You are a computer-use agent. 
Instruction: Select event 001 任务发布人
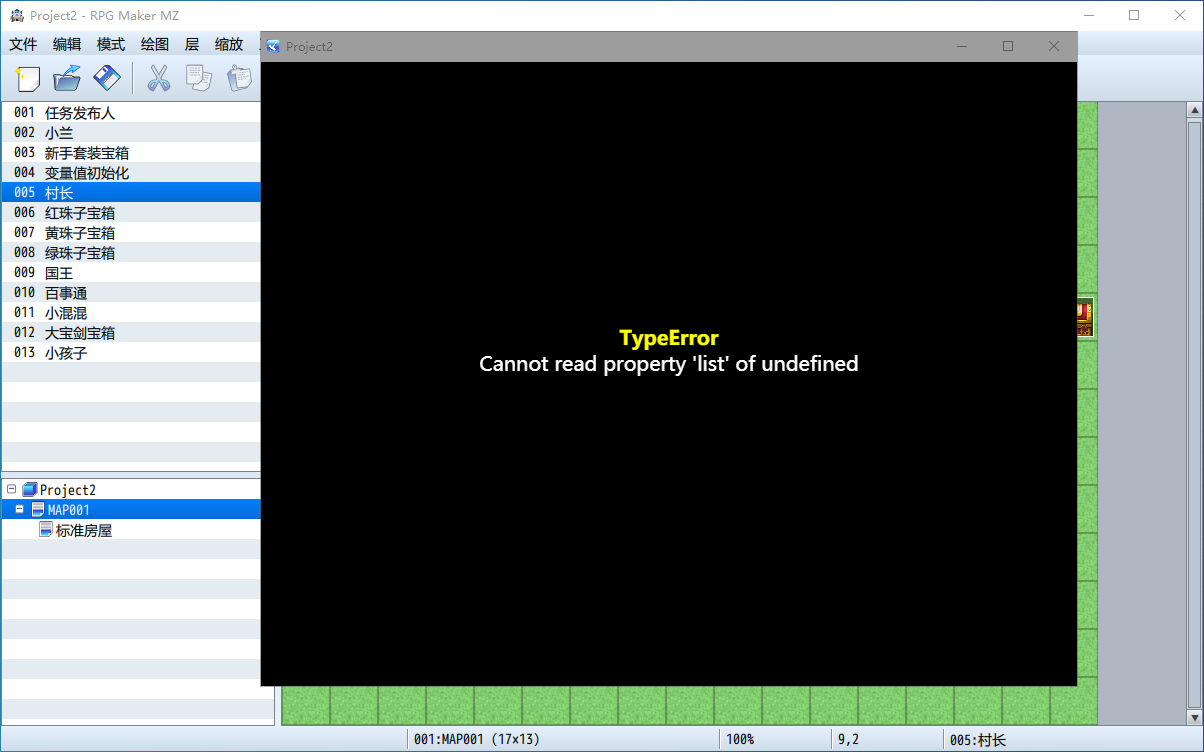131,113
